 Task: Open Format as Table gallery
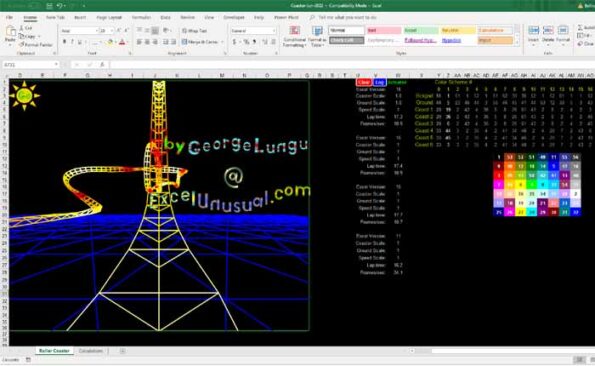click(316, 36)
